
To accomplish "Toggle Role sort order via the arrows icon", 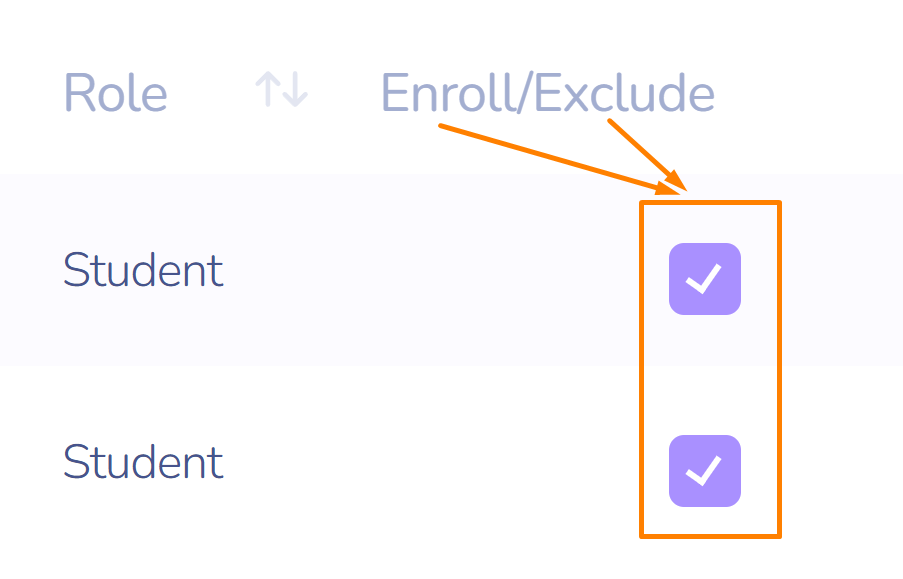I will (x=281, y=90).
